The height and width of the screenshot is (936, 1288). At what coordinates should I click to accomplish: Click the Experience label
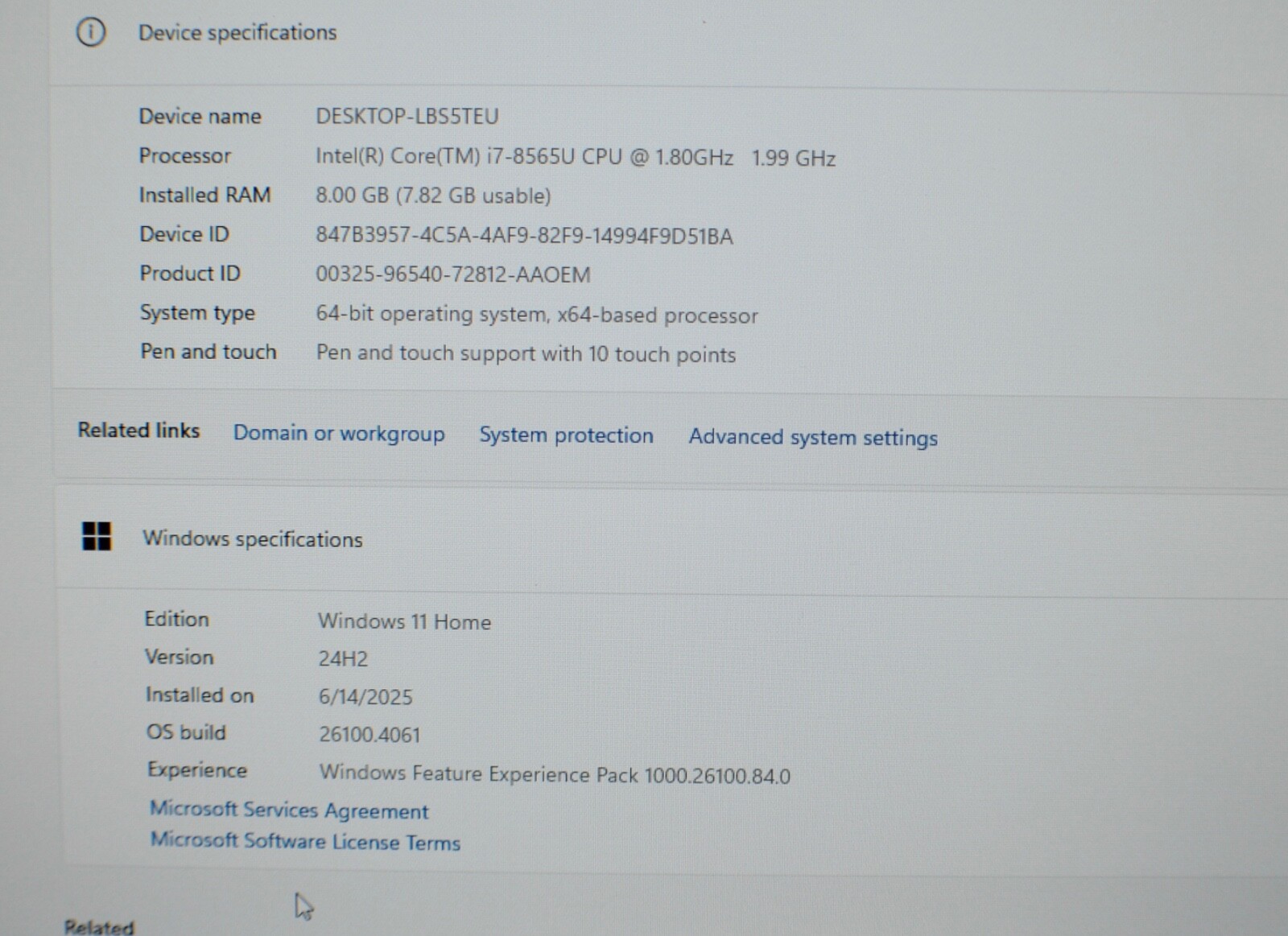(197, 770)
